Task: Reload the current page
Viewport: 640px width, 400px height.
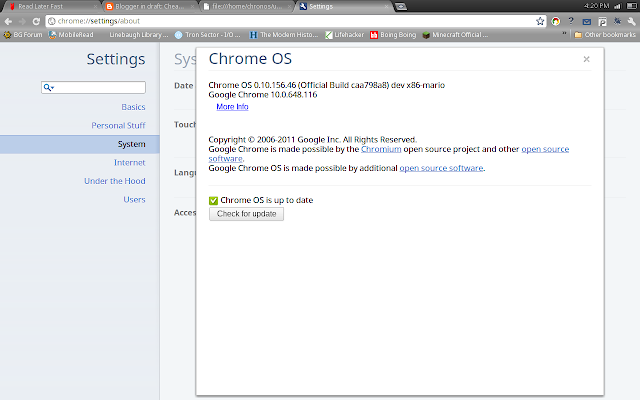Action: (36, 21)
